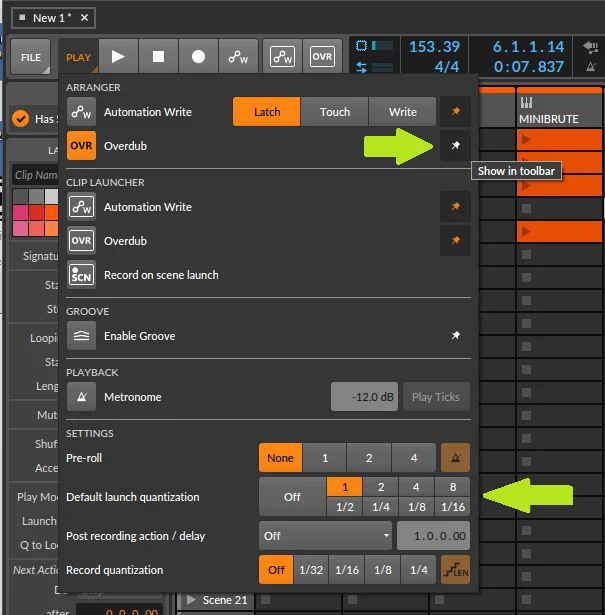Toggle Clip Launcher Overdub menu icon
605x615 pixels.
tap(81, 240)
